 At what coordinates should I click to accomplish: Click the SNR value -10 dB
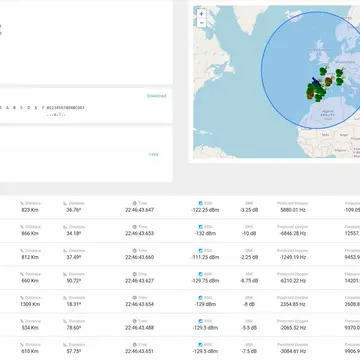249,234
